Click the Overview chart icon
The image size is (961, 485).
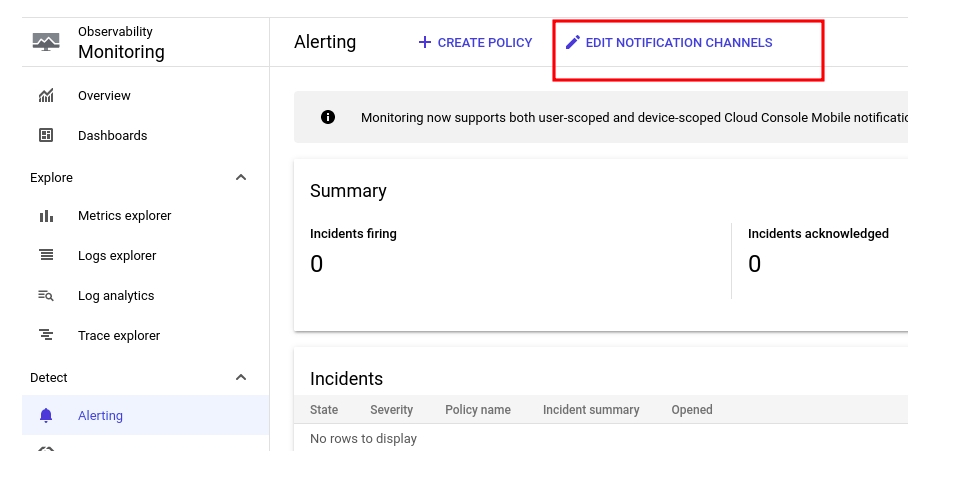pos(46,96)
